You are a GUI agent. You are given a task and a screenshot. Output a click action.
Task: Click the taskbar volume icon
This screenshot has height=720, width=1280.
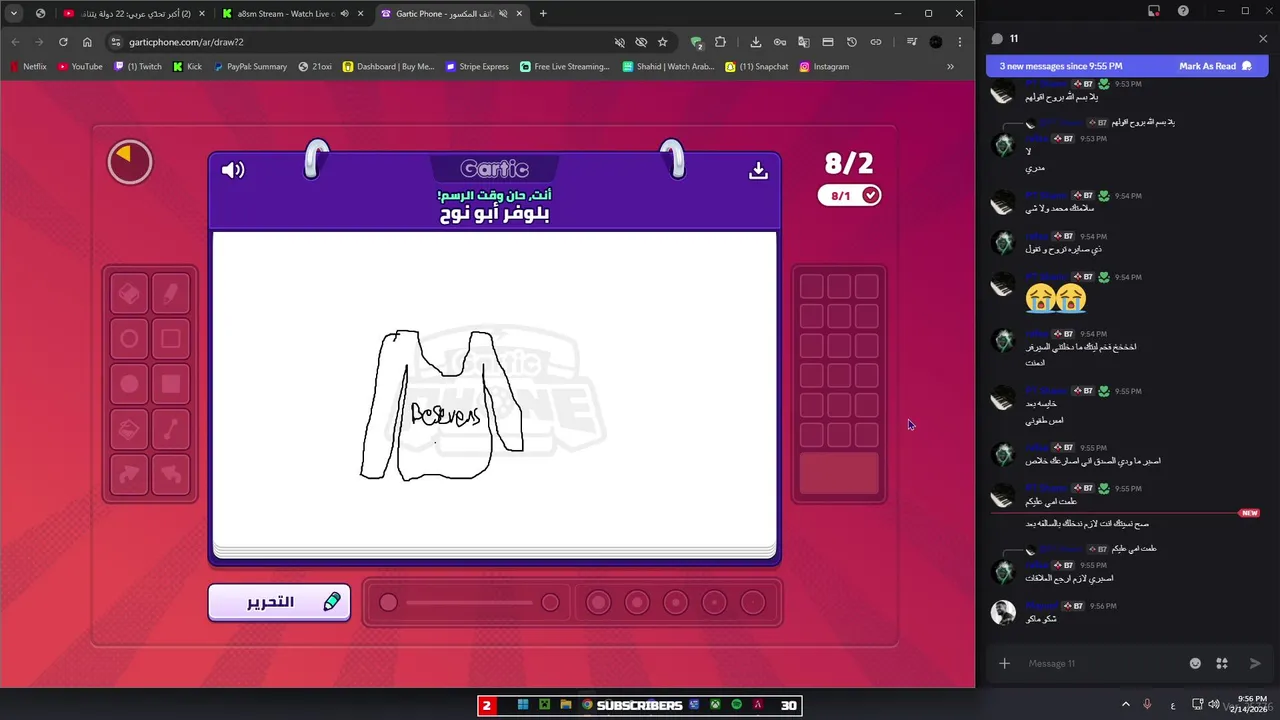pyautogui.click(x=1214, y=705)
